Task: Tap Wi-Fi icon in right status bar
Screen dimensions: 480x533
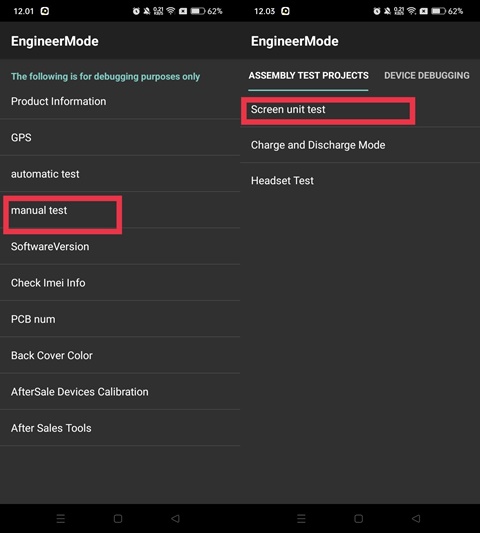Action: 411,11
